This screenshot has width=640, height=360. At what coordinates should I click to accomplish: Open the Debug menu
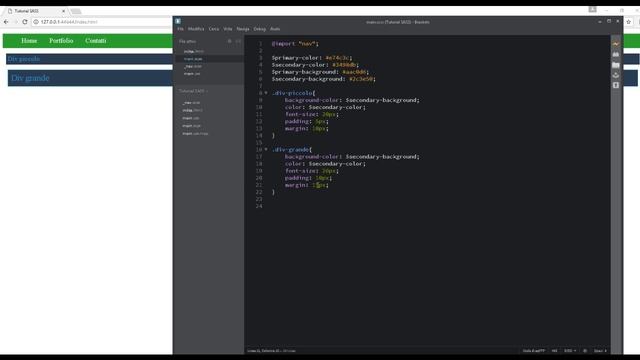(260, 29)
